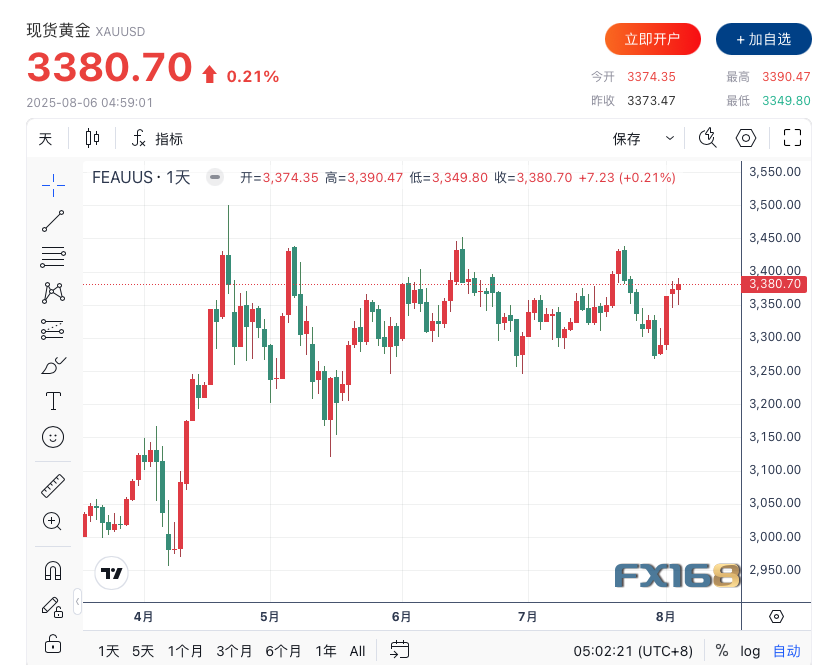
Task: Expand the 保存 dropdown arrow
Action: (670, 139)
